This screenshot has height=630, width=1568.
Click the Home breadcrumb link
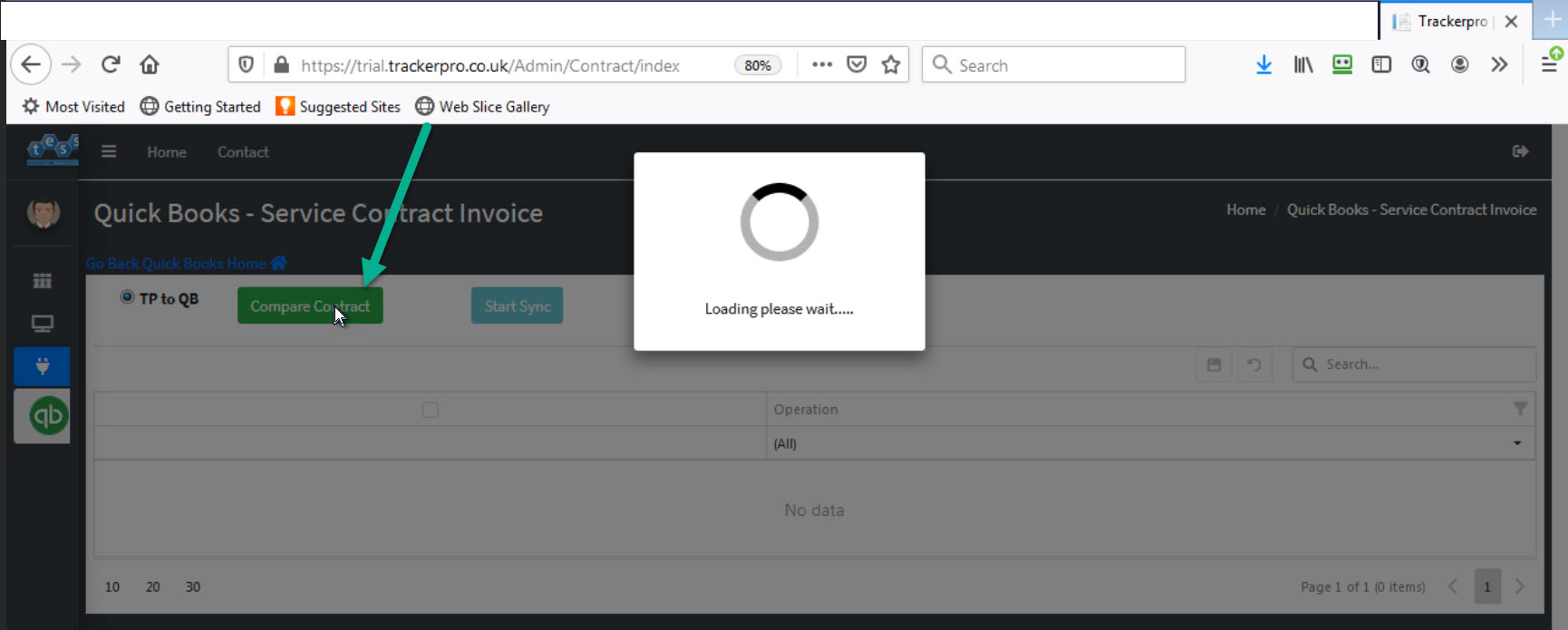tap(1246, 210)
